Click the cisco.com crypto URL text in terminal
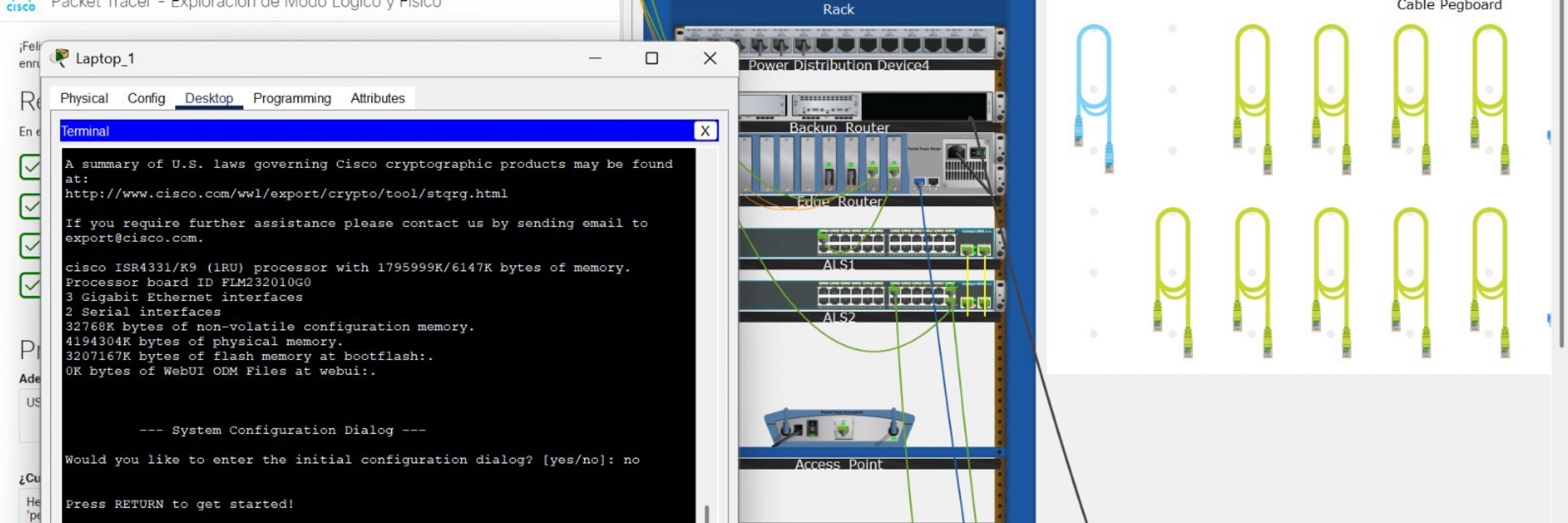 coord(286,194)
